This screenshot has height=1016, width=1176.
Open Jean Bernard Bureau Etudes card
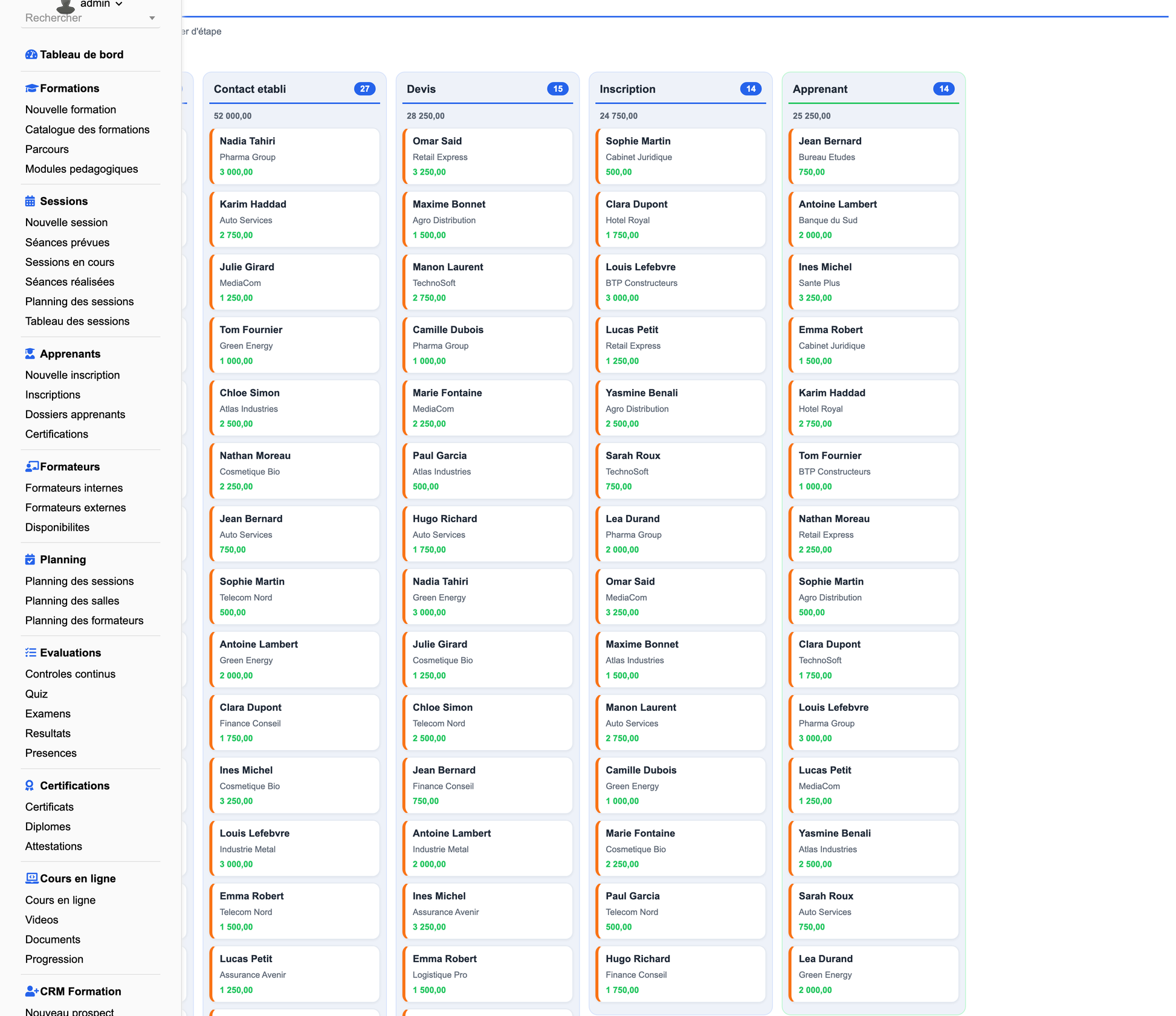point(873,157)
